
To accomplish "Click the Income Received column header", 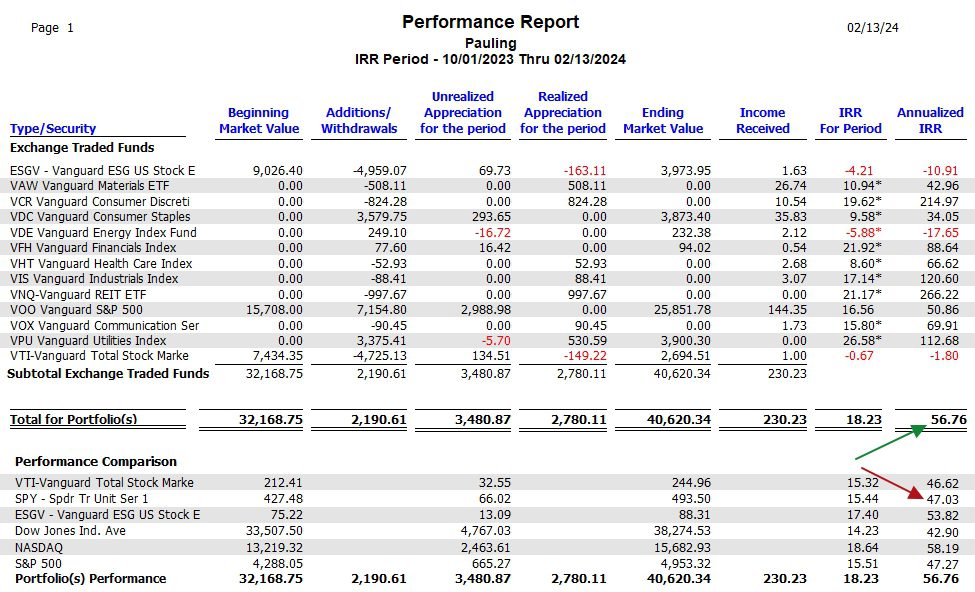I will coord(762,121).
